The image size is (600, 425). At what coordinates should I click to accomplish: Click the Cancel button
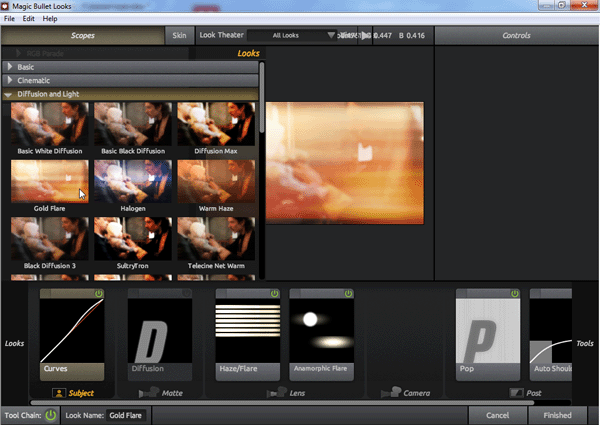(x=497, y=415)
